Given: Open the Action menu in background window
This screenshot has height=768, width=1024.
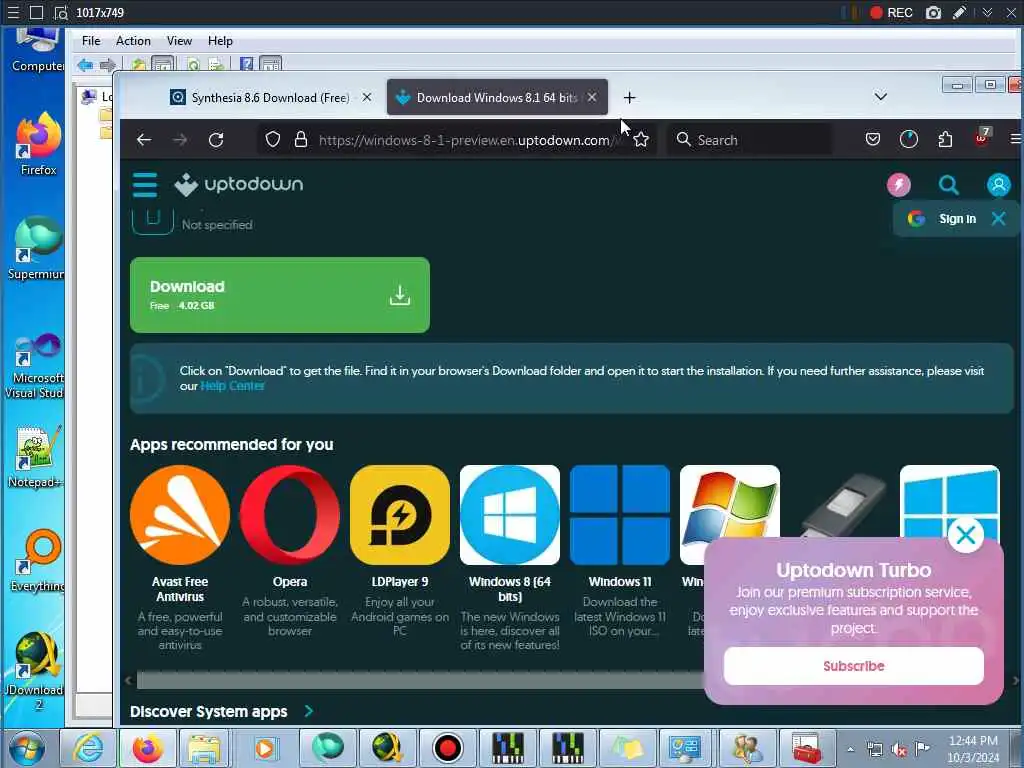Looking at the screenshot, I should pyautogui.click(x=133, y=40).
